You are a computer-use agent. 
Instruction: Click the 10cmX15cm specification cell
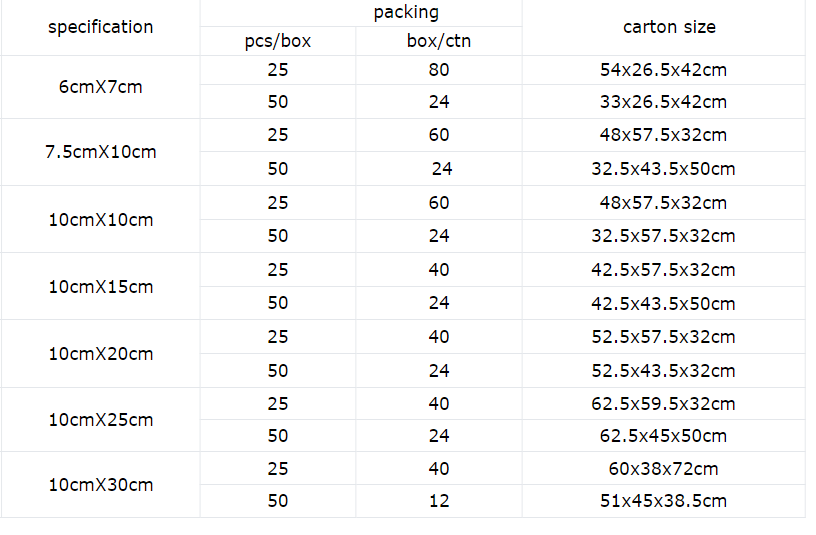(101, 287)
